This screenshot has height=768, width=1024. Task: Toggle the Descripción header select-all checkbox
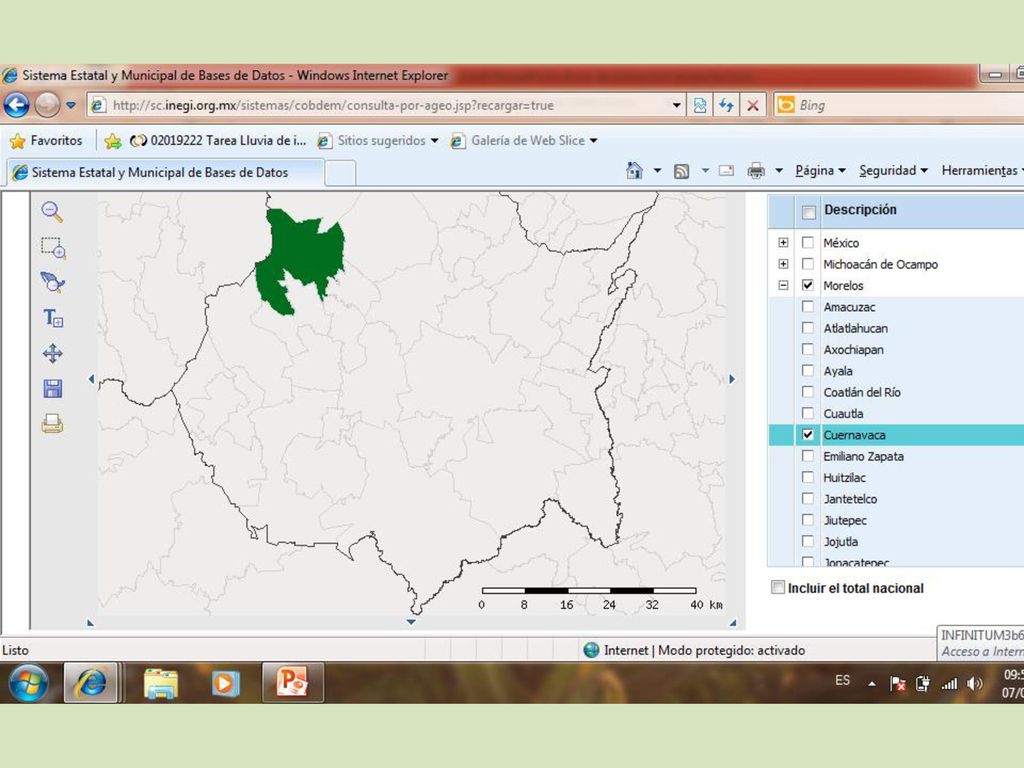808,212
